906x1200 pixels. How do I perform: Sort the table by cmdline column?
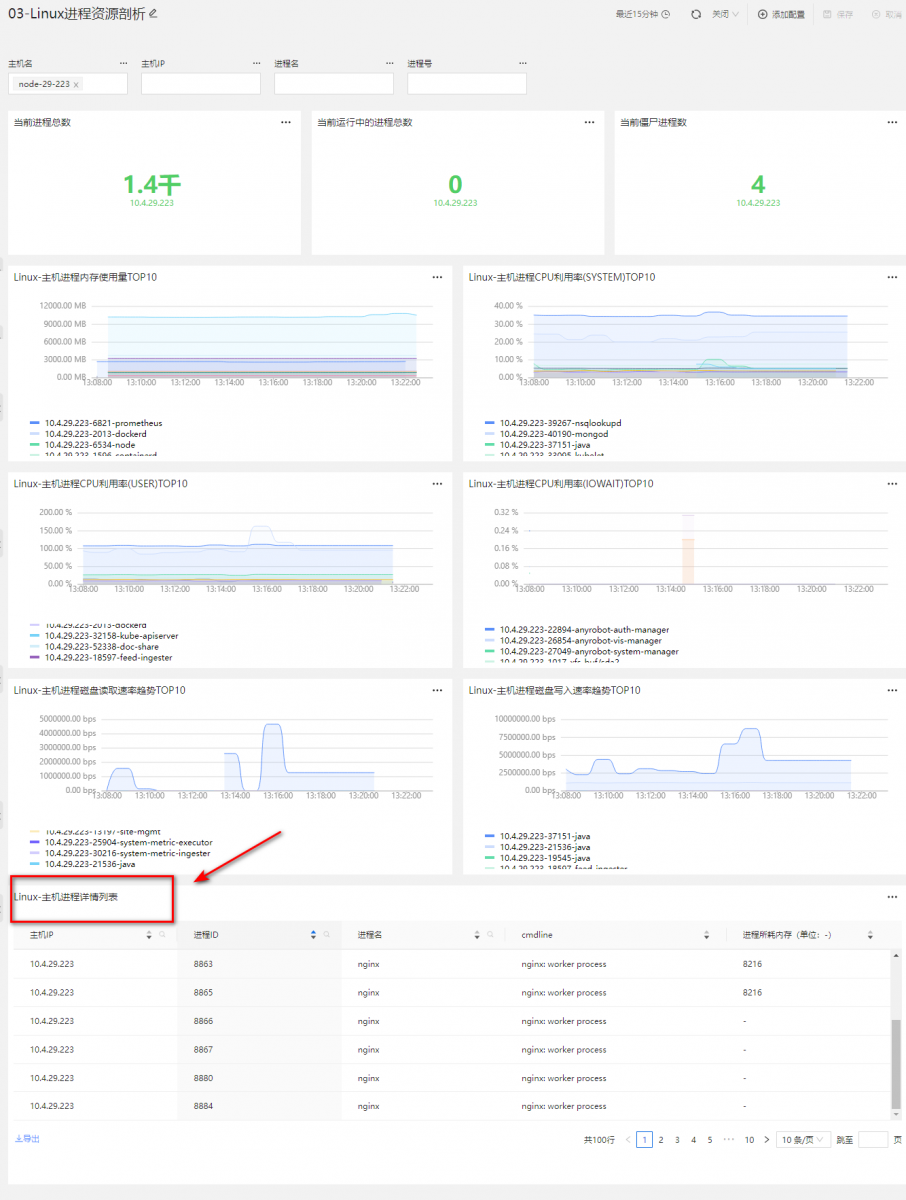(x=706, y=935)
